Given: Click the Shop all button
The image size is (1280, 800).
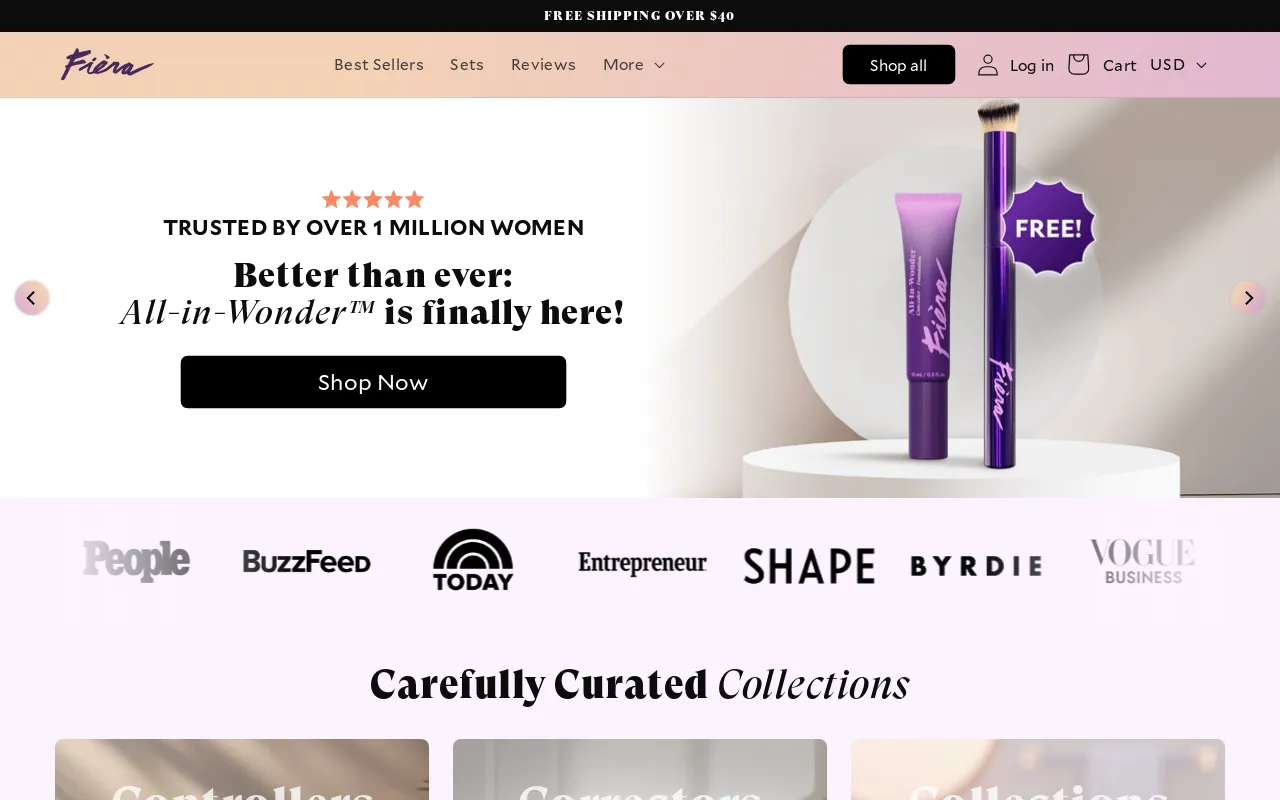Looking at the screenshot, I should pos(899,65).
